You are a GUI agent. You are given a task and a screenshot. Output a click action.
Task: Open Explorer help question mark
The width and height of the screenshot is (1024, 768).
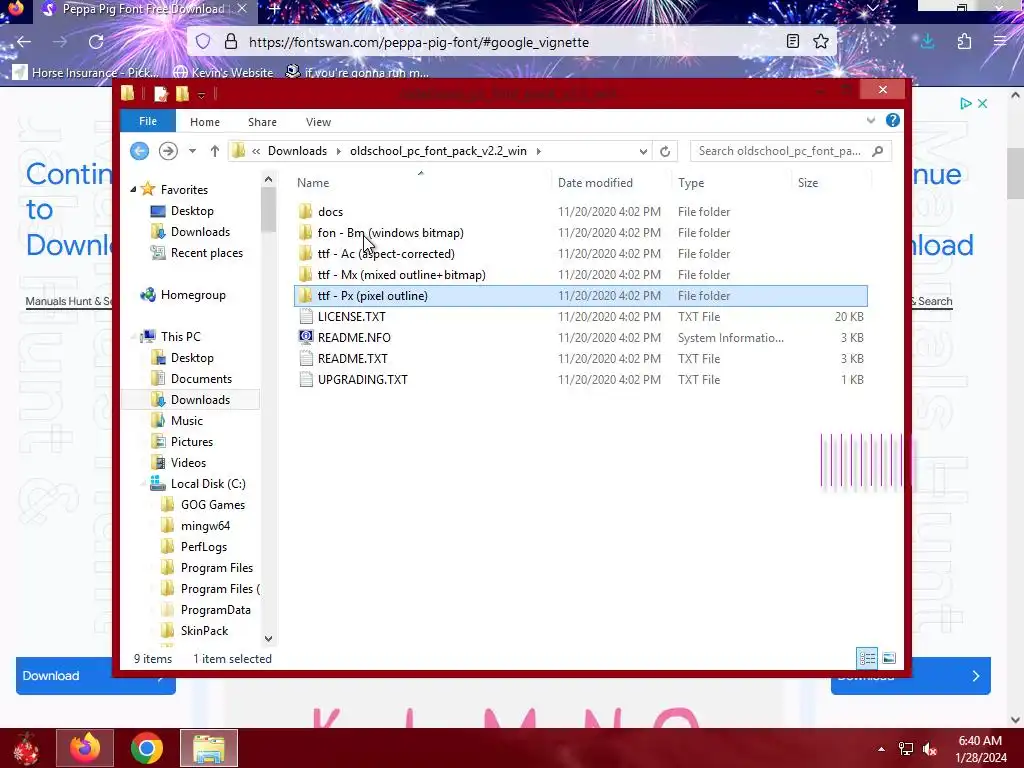893,120
